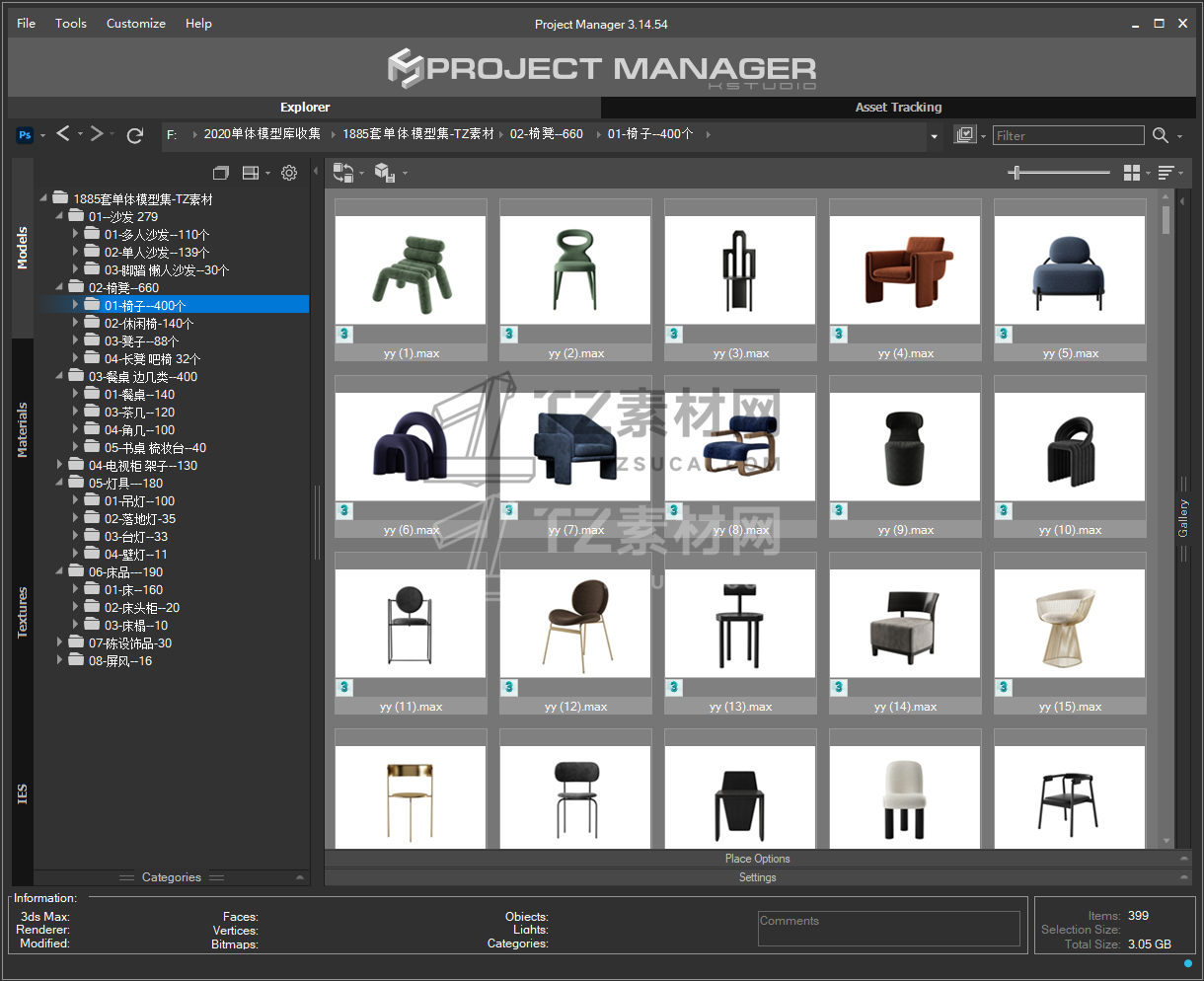
Task: Switch to the Asset Tracking tab
Action: (x=898, y=107)
